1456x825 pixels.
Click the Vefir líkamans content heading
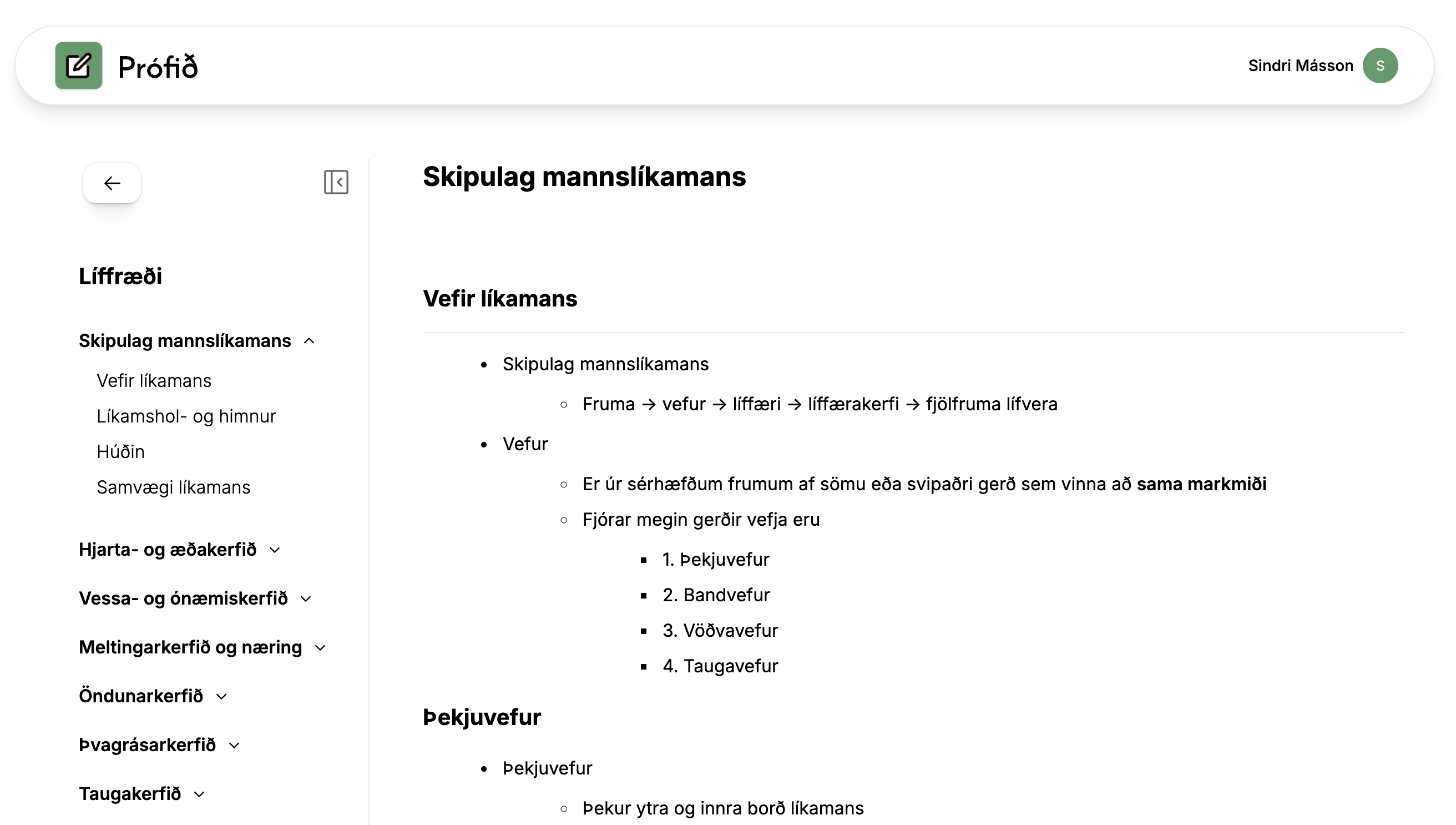[499, 299]
